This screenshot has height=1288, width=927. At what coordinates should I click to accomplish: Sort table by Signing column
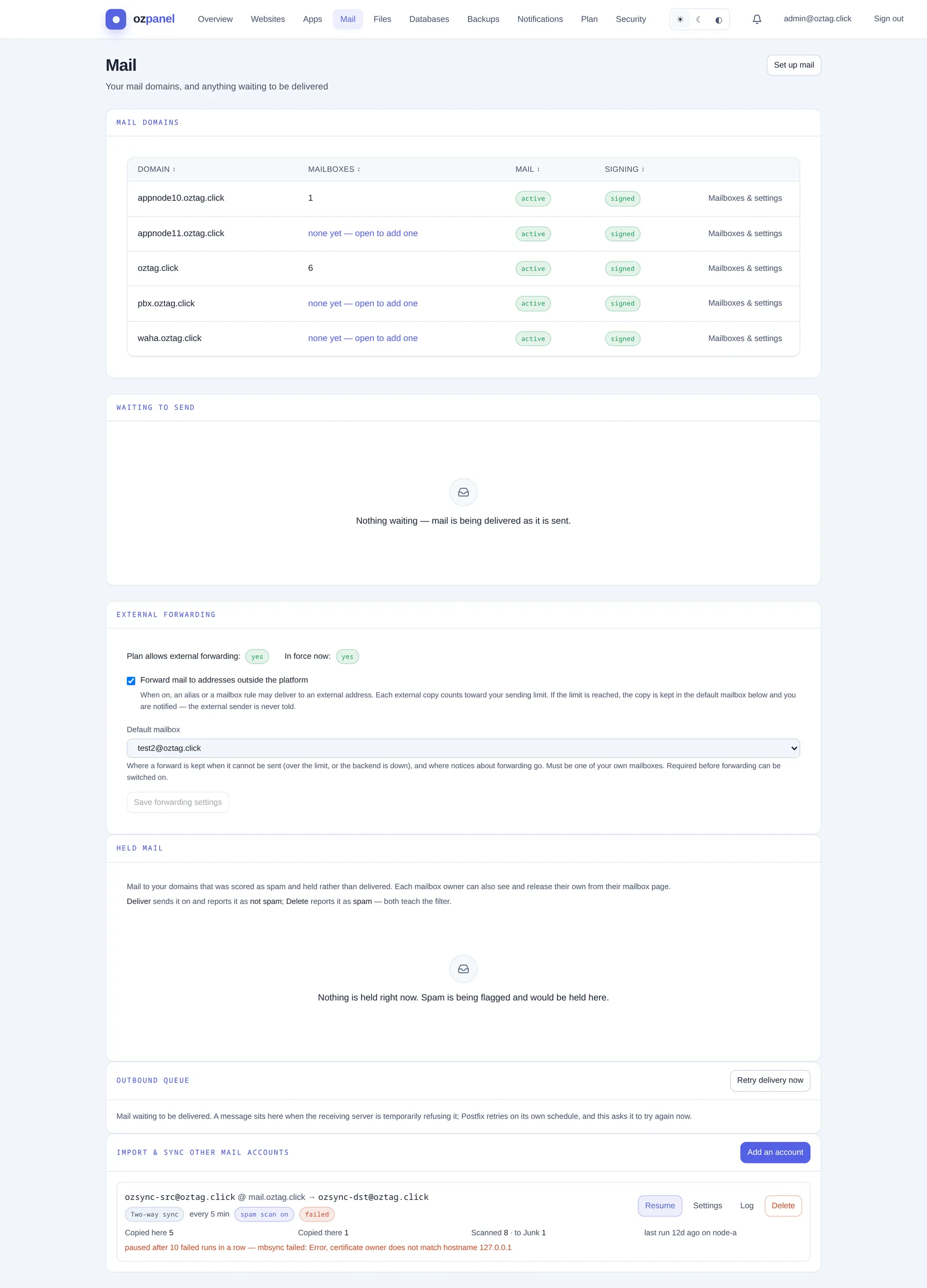pyautogui.click(x=624, y=169)
